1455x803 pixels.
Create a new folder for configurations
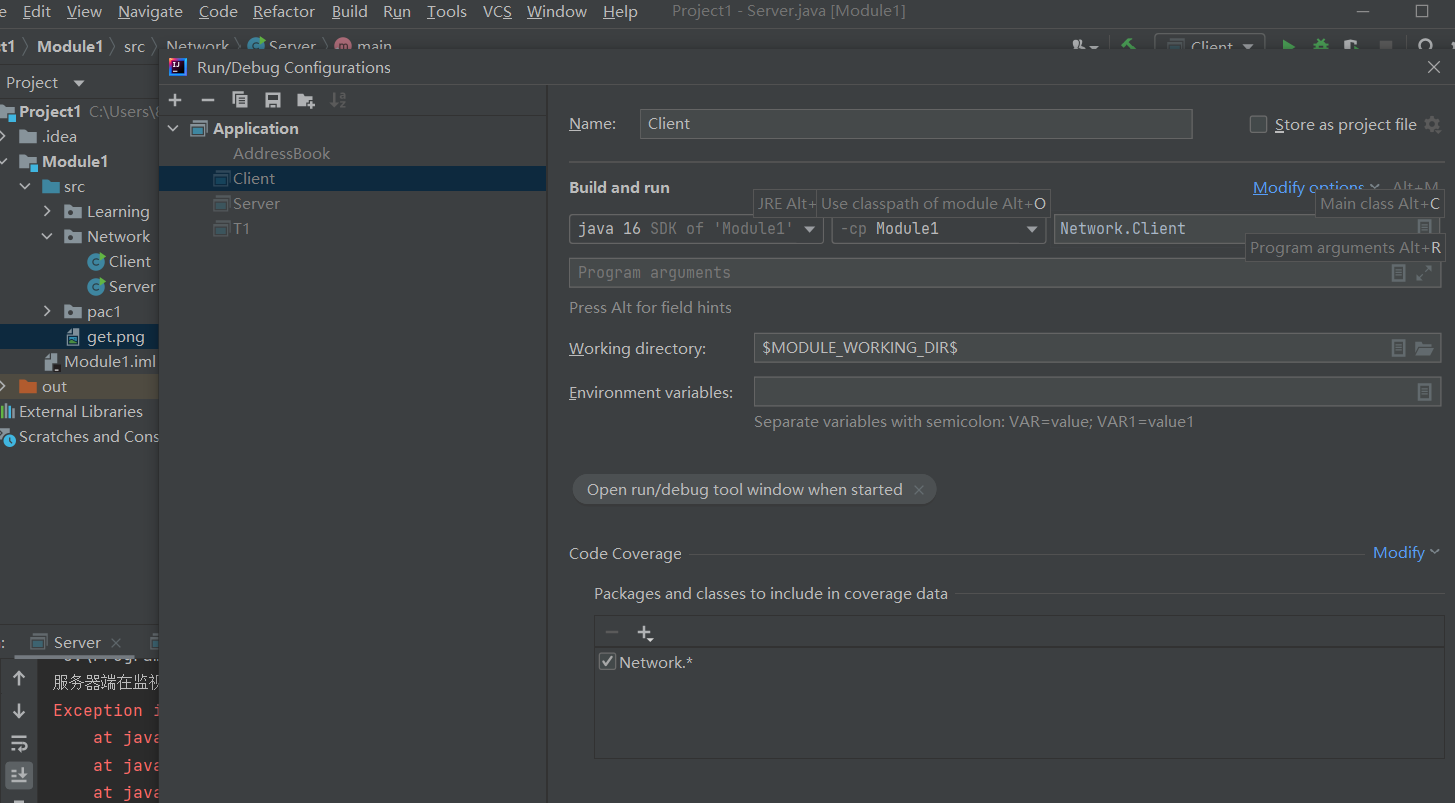point(305,100)
